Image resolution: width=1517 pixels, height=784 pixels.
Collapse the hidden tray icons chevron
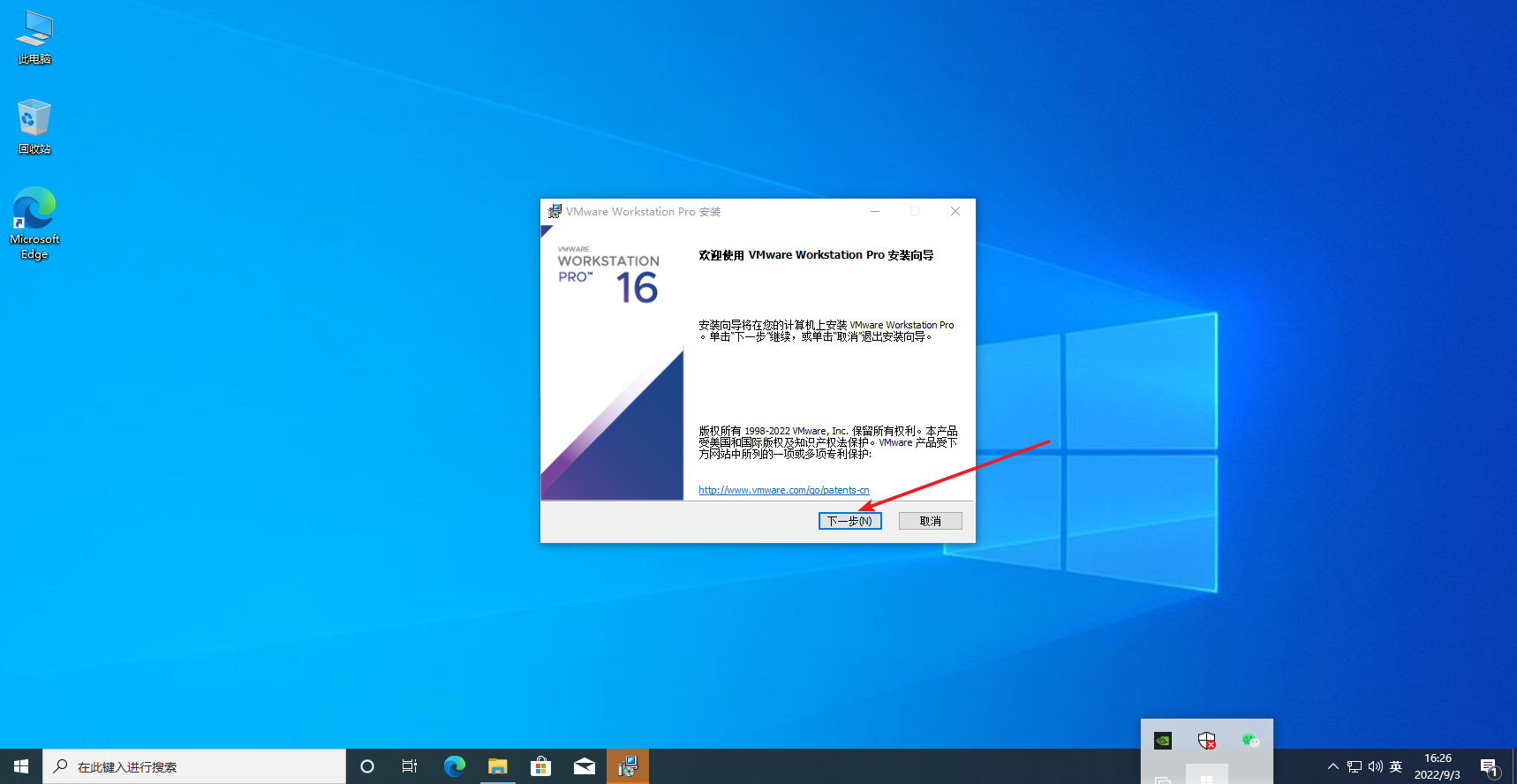1333,766
